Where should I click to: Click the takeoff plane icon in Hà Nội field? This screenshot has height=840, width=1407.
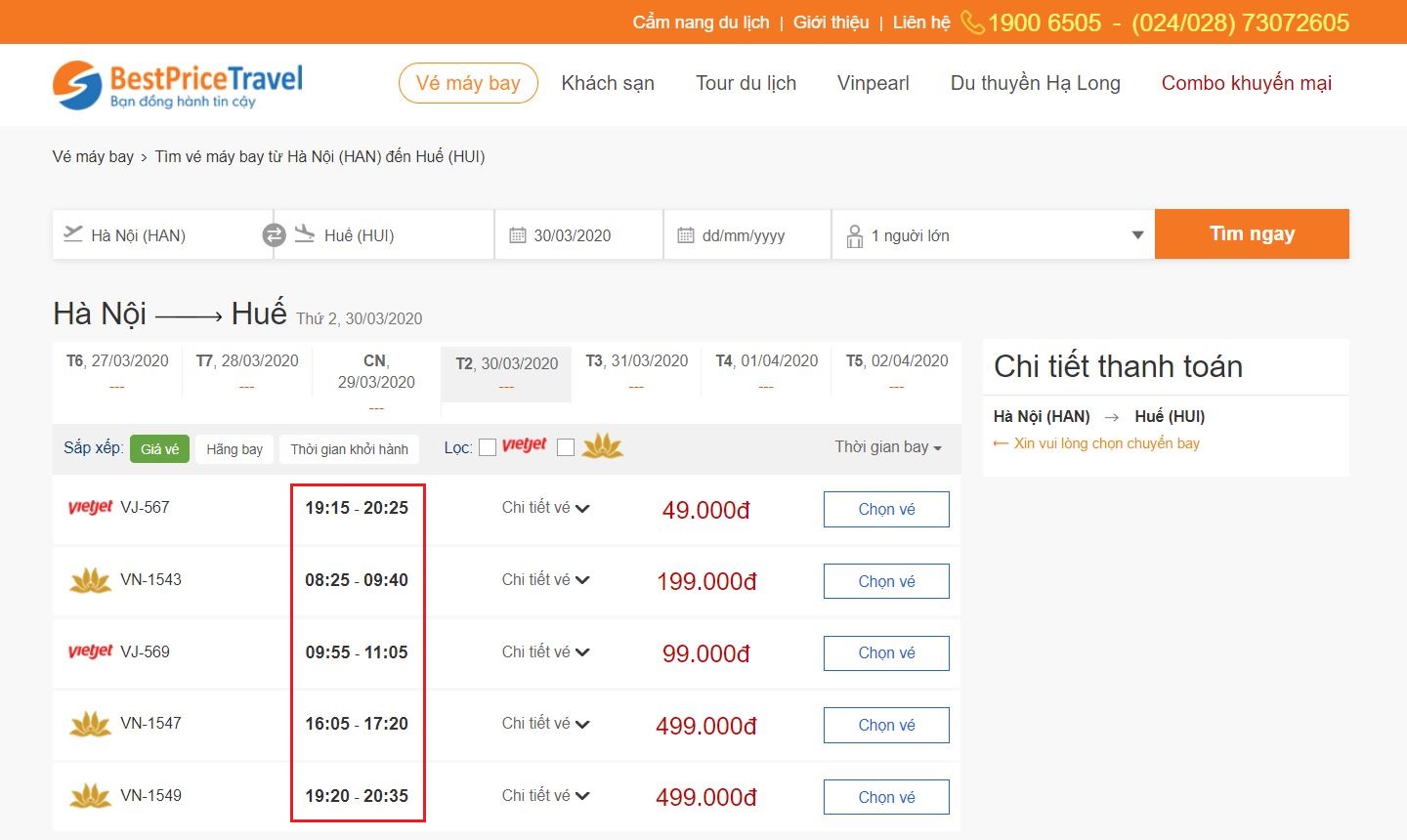(73, 233)
